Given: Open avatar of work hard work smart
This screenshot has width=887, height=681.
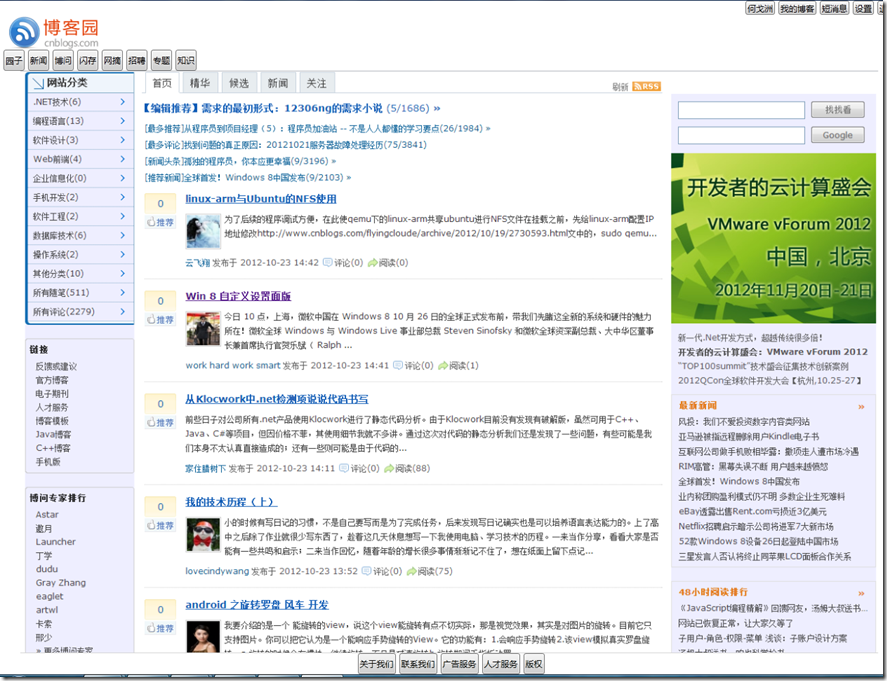Looking at the screenshot, I should tap(203, 328).
